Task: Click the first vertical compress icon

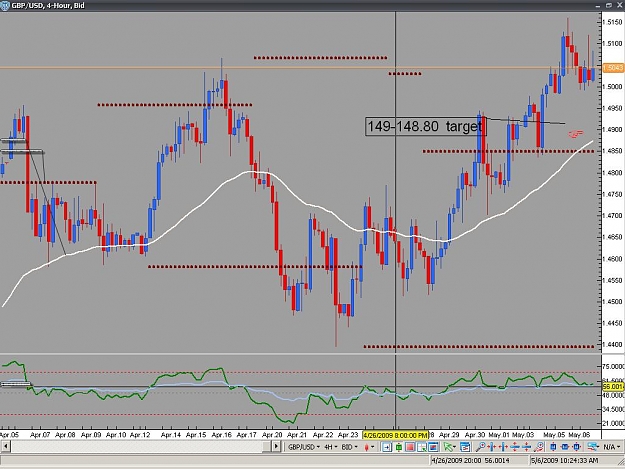Action: (x=515, y=447)
